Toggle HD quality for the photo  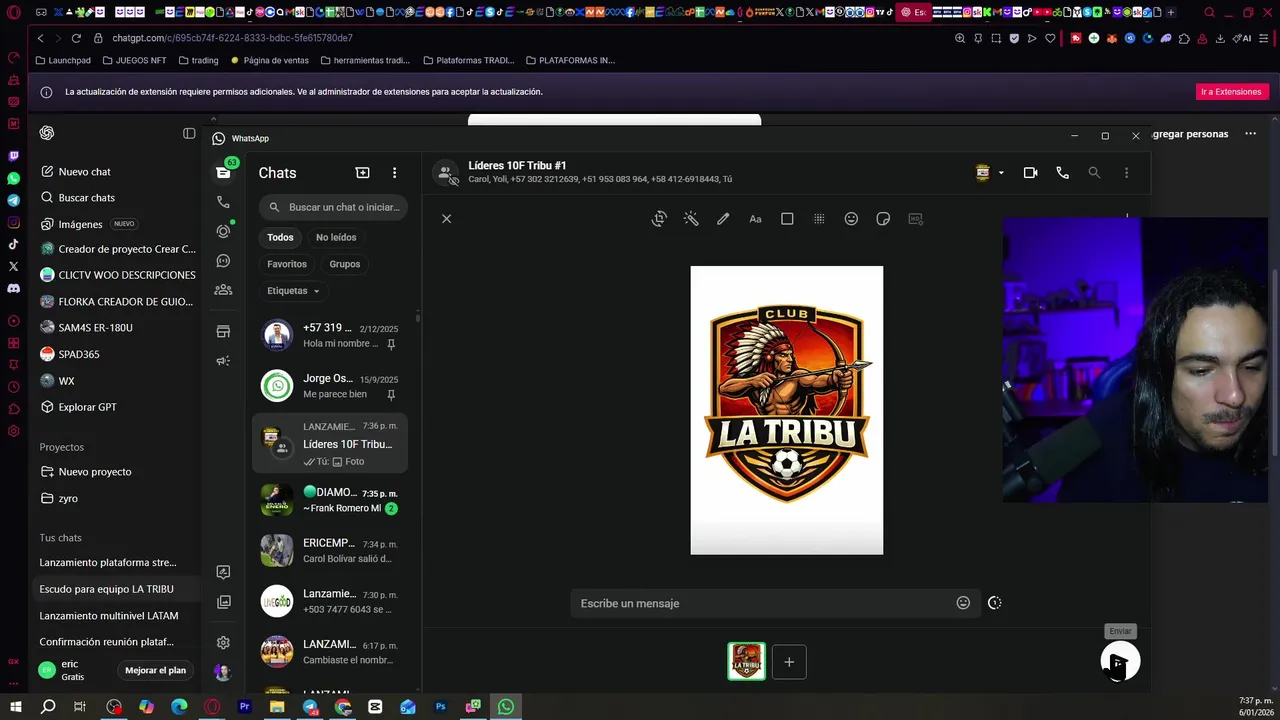tap(915, 219)
